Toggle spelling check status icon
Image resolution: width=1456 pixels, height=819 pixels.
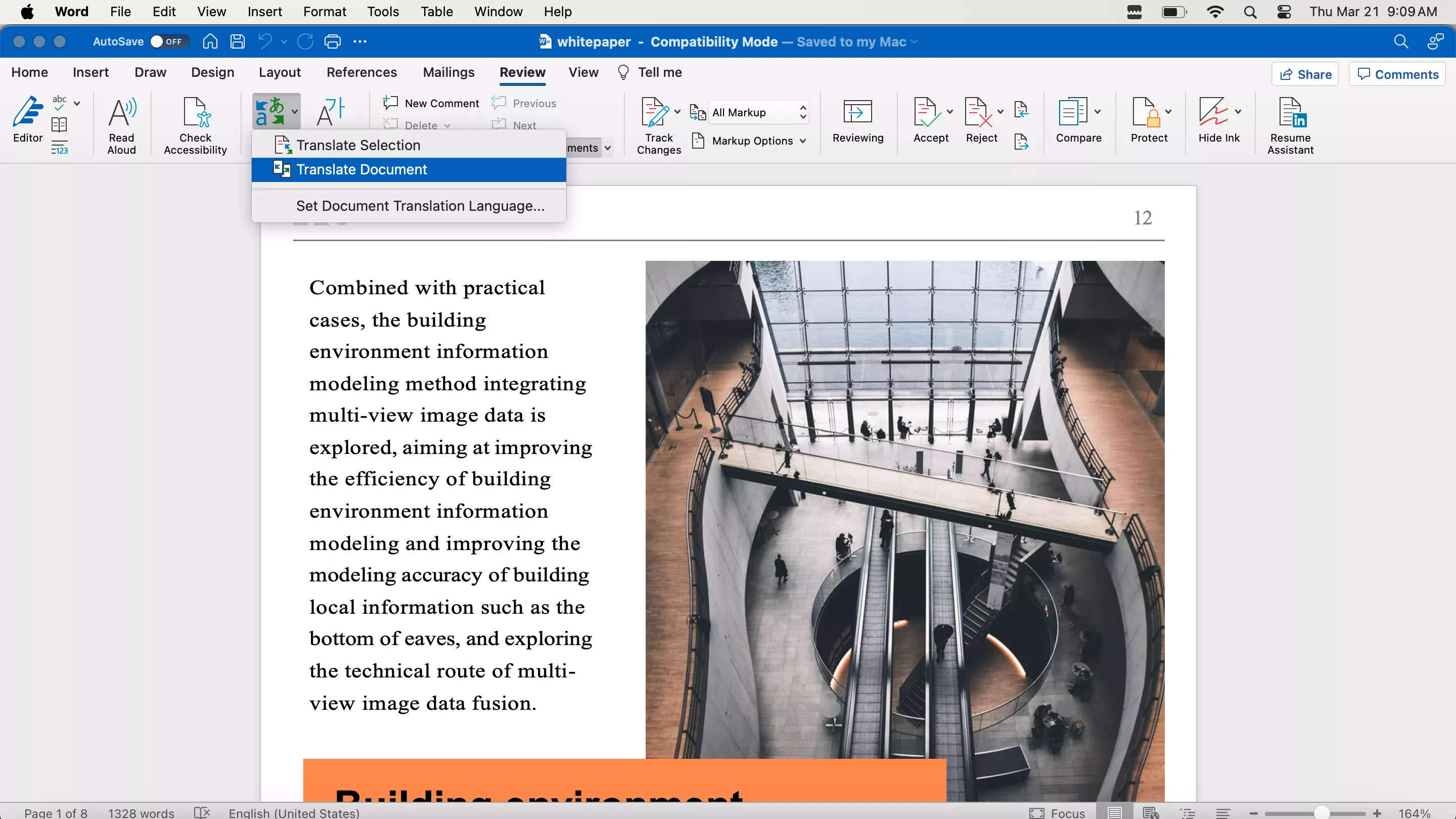click(202, 812)
